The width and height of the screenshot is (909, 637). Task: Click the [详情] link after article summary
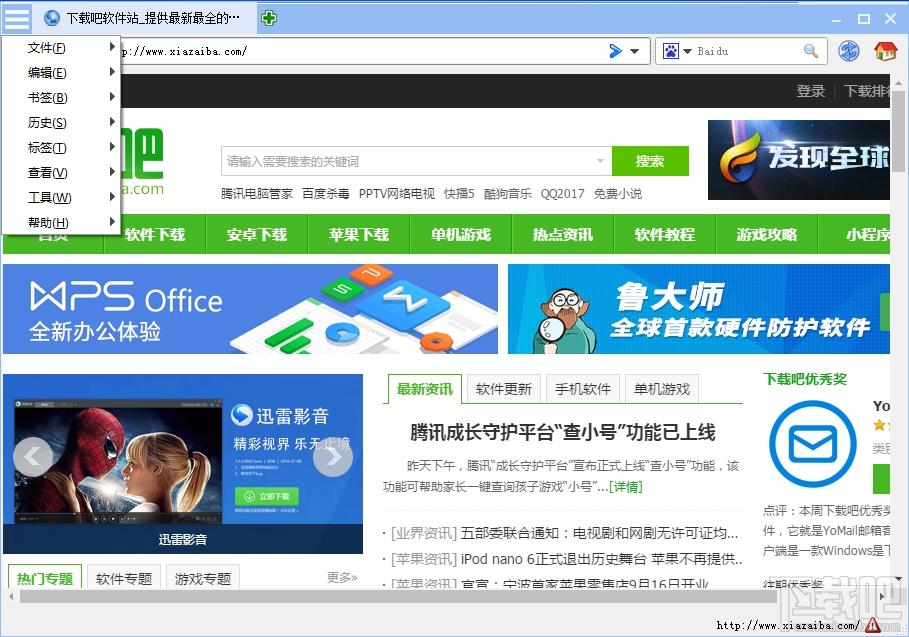(626, 486)
